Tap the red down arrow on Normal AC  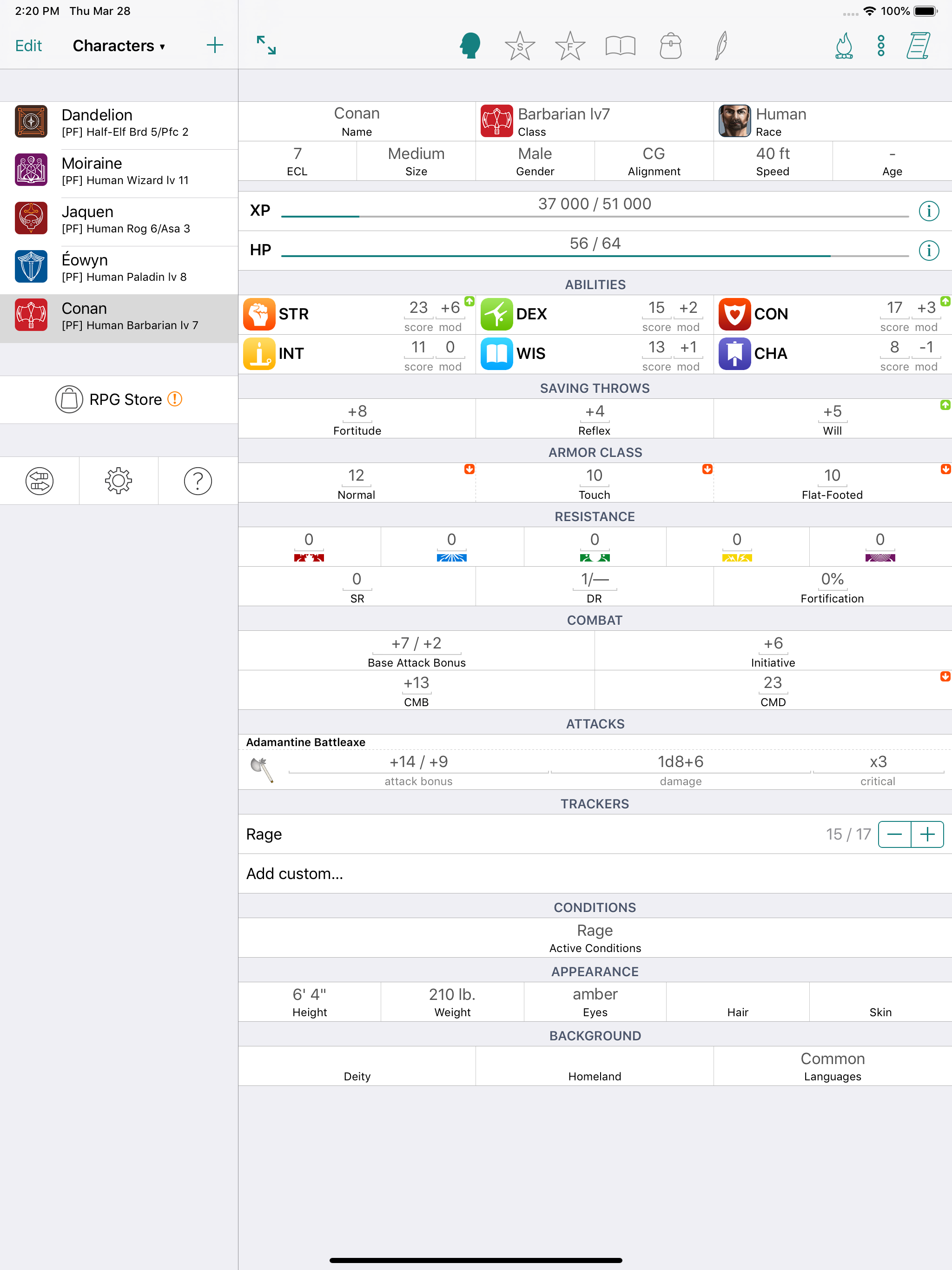click(469, 469)
